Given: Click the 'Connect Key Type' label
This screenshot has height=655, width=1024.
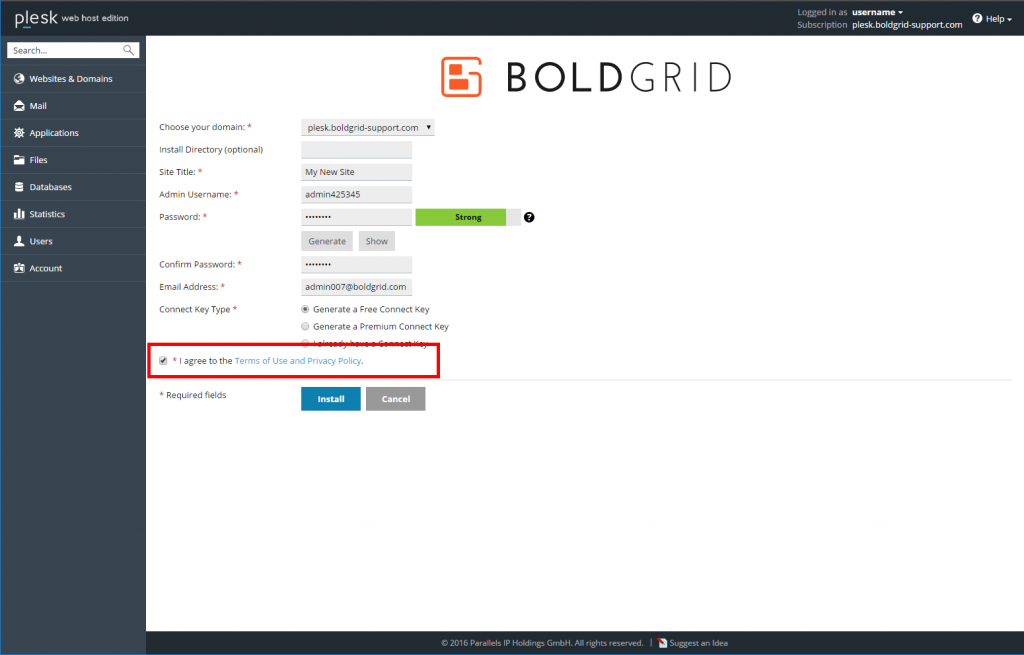Looking at the screenshot, I should pyautogui.click(x=195, y=310).
